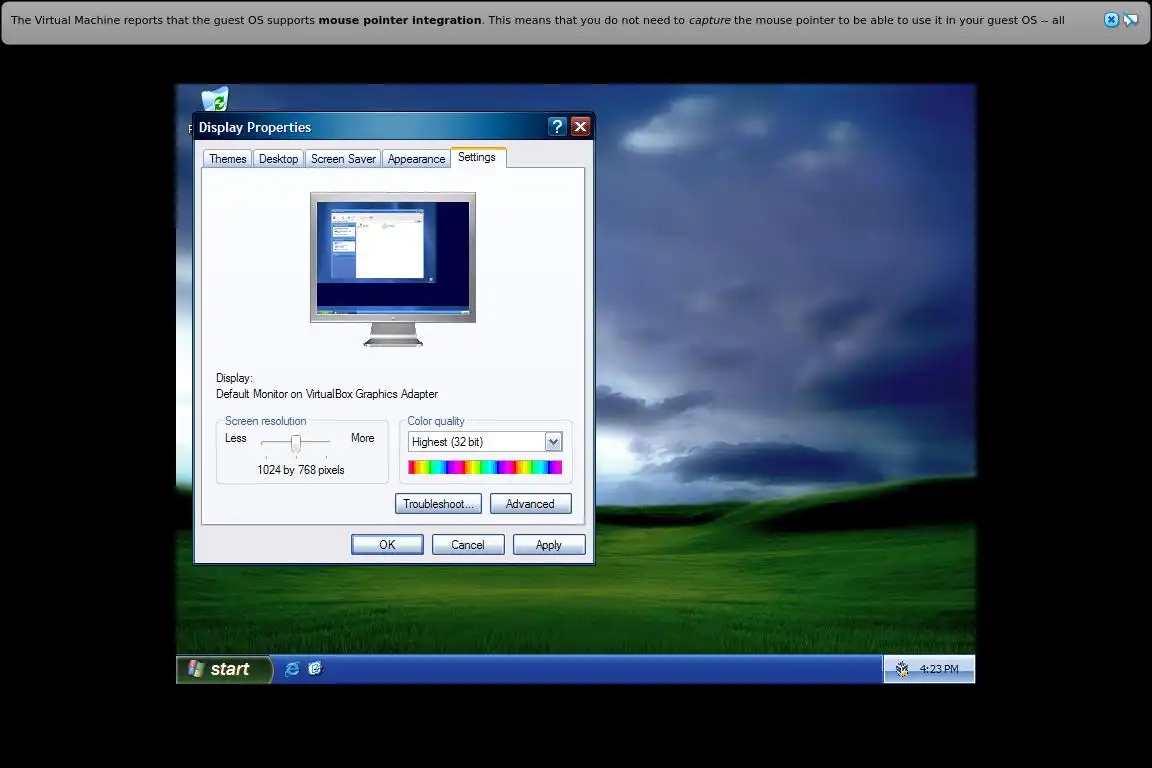Click the 'Less' label by the resolution slider
The width and height of the screenshot is (1152, 768).
point(236,438)
